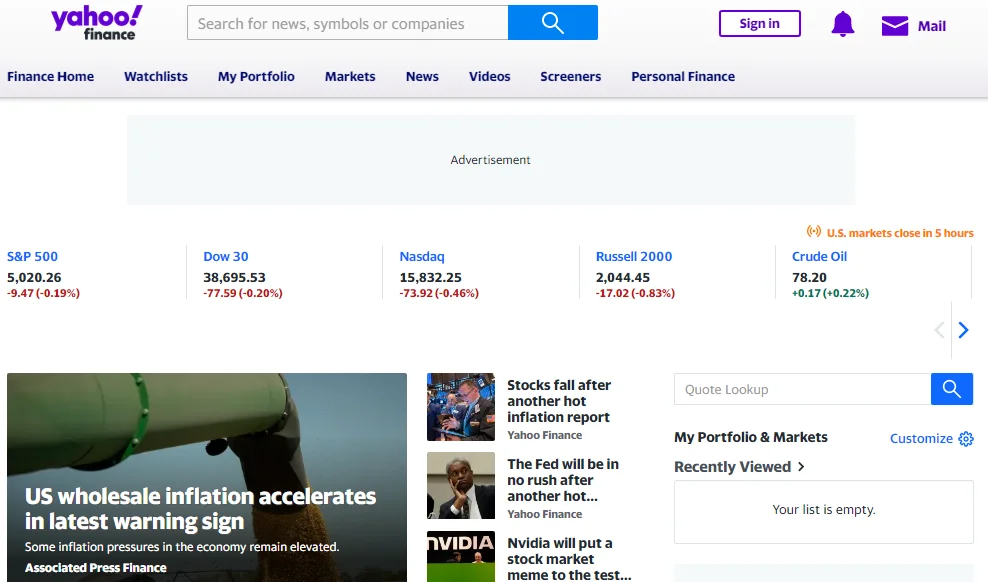Open the Dow 30 index link
The width and height of the screenshot is (988, 582).
tap(226, 256)
